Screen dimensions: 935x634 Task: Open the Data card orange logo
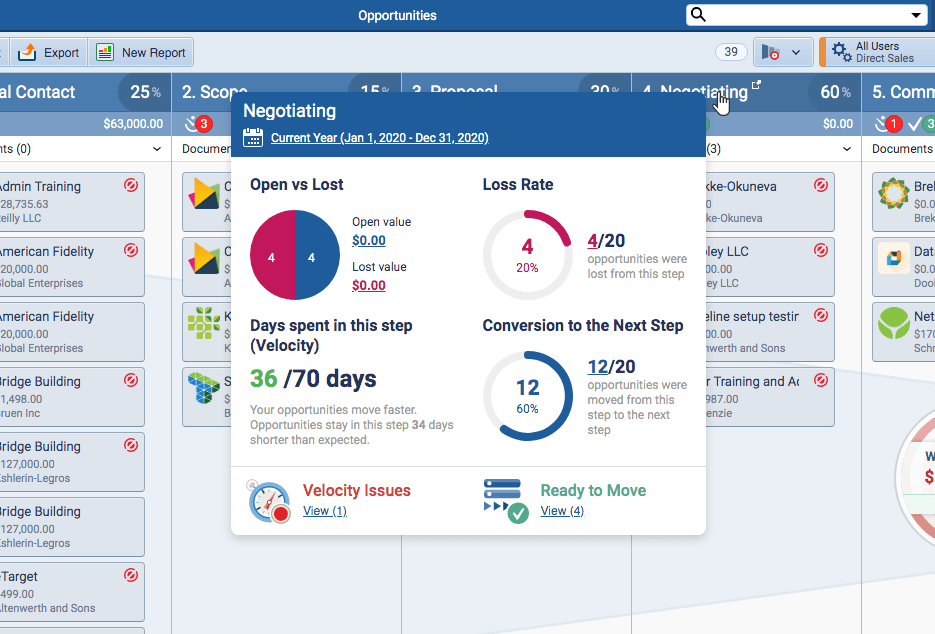pyautogui.click(x=893, y=258)
